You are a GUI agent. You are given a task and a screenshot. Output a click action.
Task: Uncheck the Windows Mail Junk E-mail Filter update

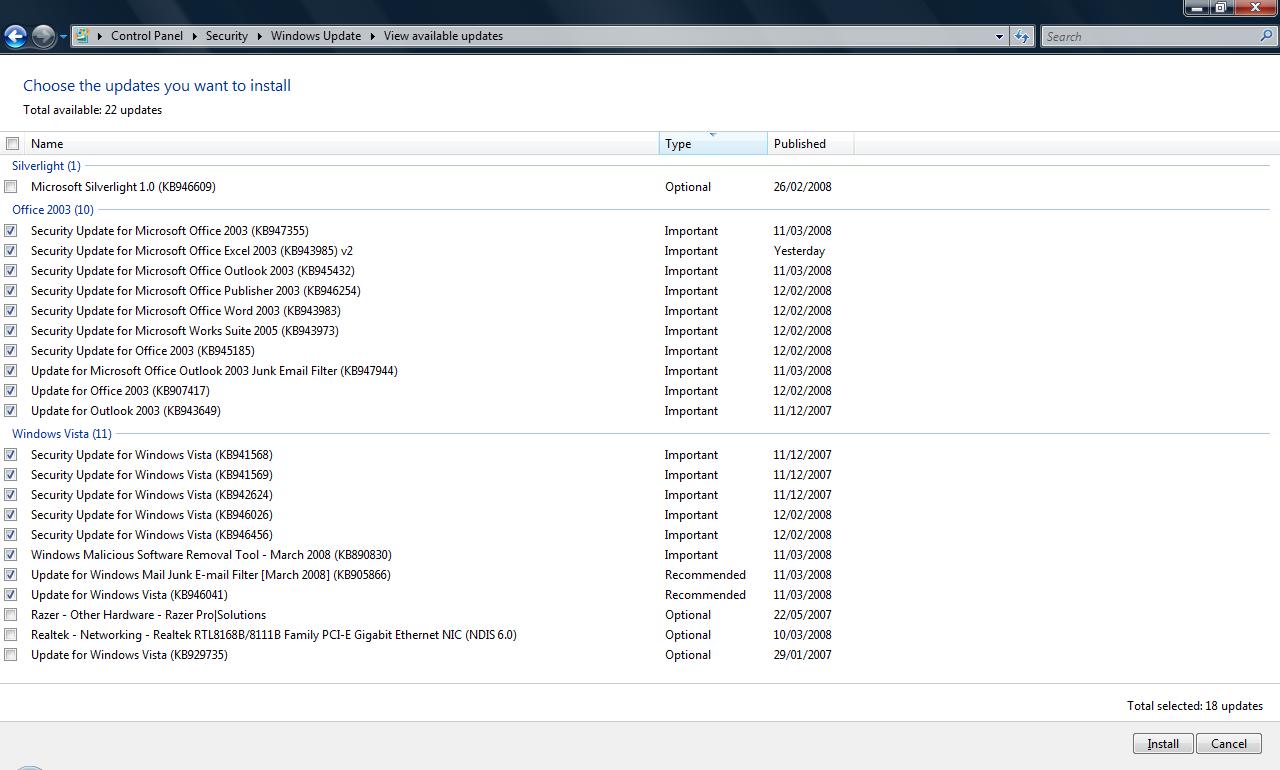(x=11, y=575)
